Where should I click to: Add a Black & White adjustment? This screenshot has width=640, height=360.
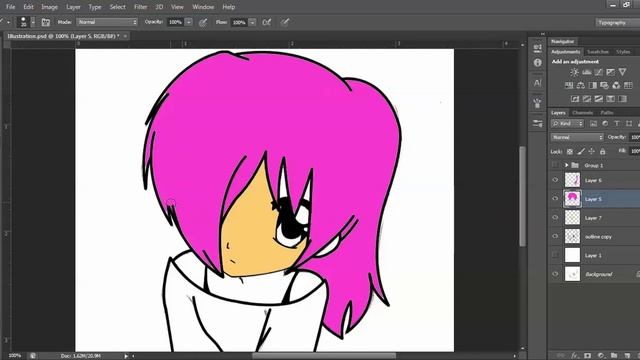(x=592, y=85)
